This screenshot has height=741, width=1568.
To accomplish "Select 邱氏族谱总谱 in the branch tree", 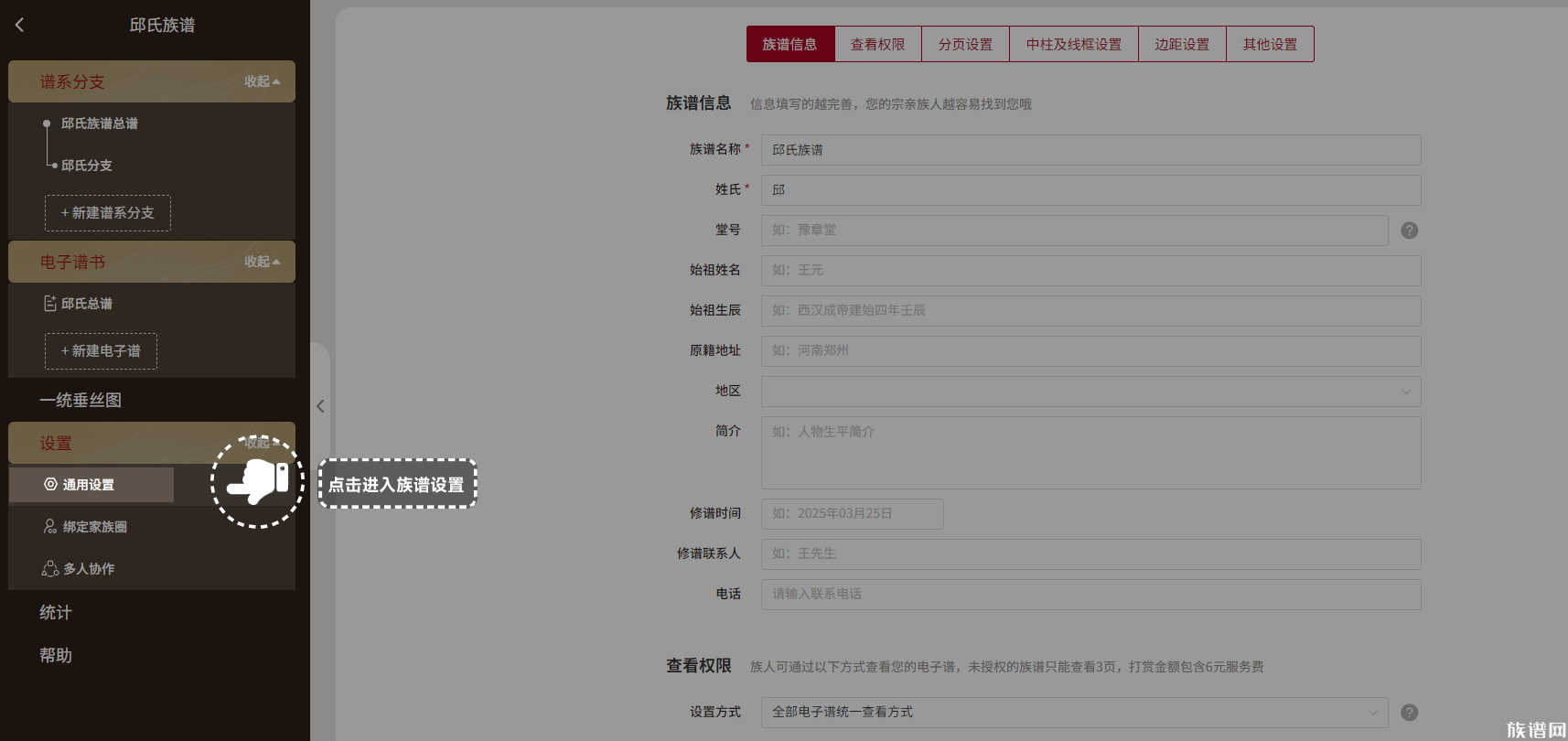I will (100, 123).
